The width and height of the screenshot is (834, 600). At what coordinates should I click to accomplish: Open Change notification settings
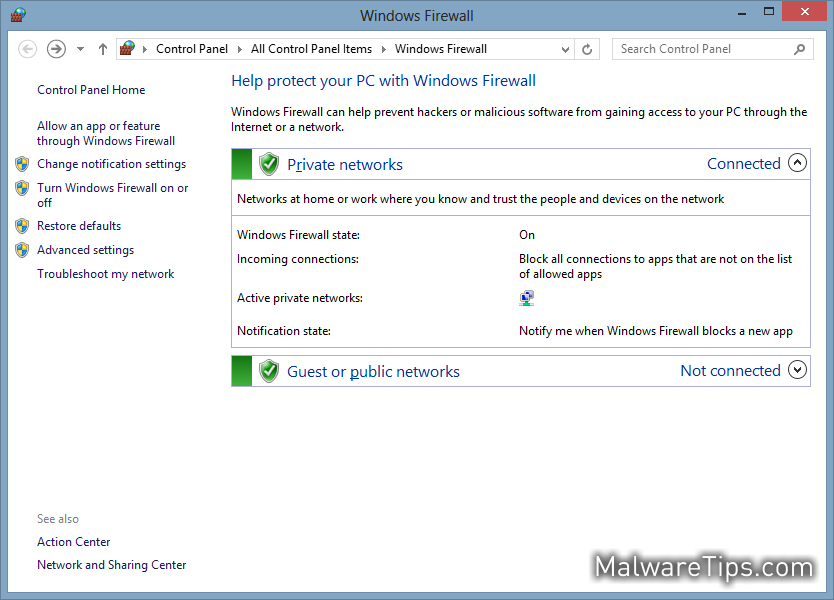point(111,164)
